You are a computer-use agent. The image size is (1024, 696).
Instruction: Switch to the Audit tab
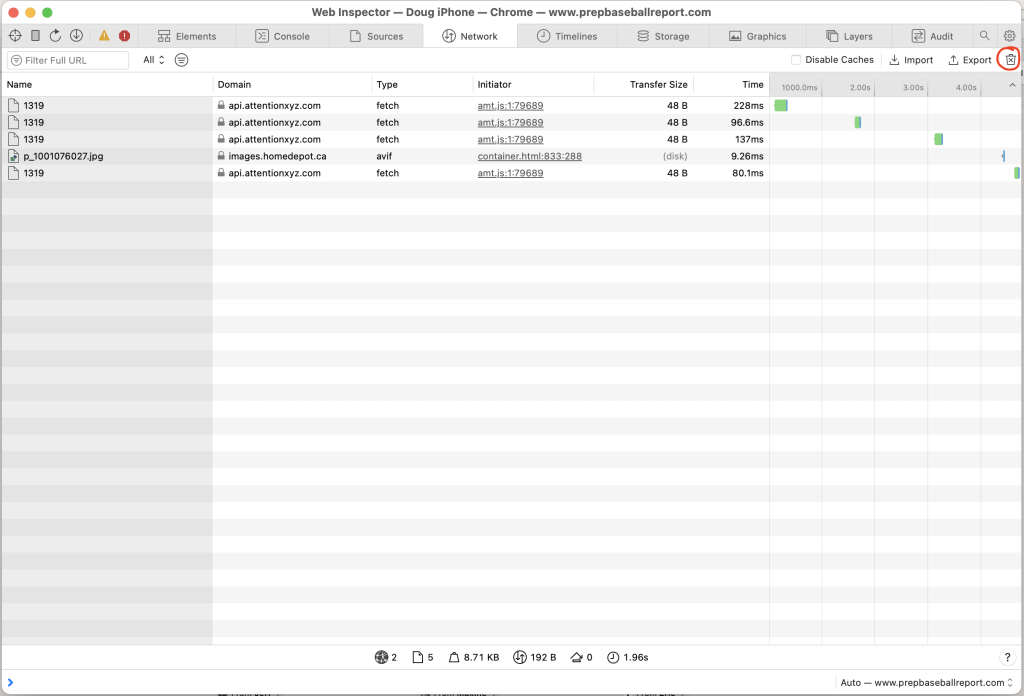click(932, 36)
